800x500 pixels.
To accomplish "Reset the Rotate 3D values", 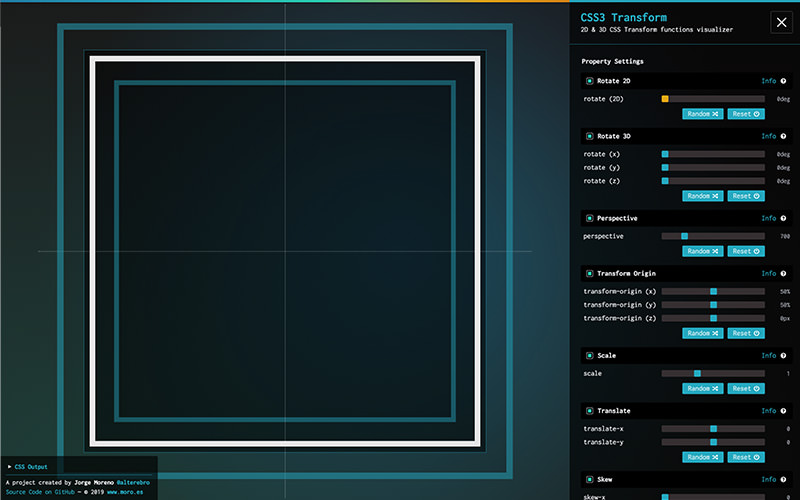I will click(746, 196).
